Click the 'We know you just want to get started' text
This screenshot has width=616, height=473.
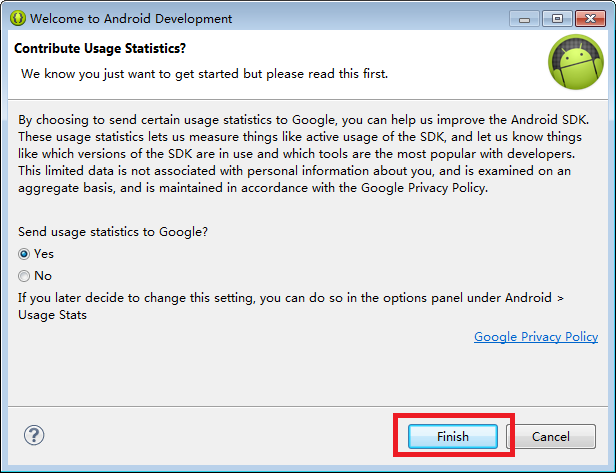pos(205,74)
